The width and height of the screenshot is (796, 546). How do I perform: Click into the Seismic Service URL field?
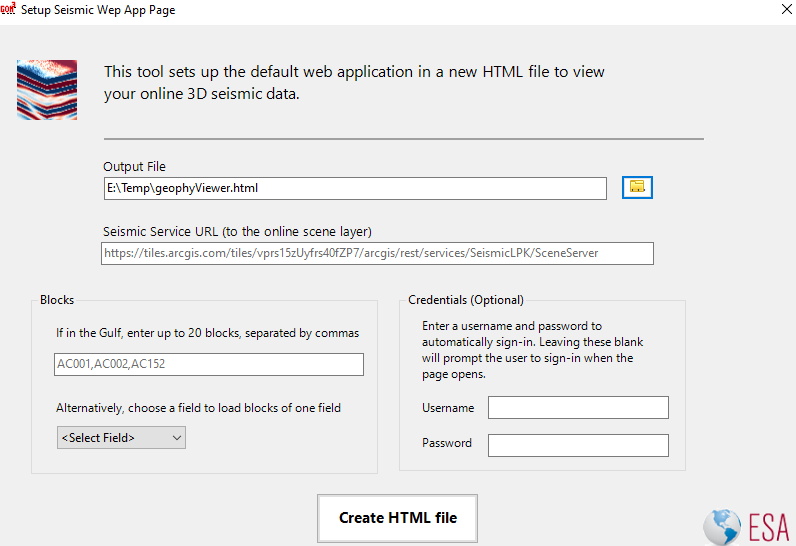[x=377, y=253]
